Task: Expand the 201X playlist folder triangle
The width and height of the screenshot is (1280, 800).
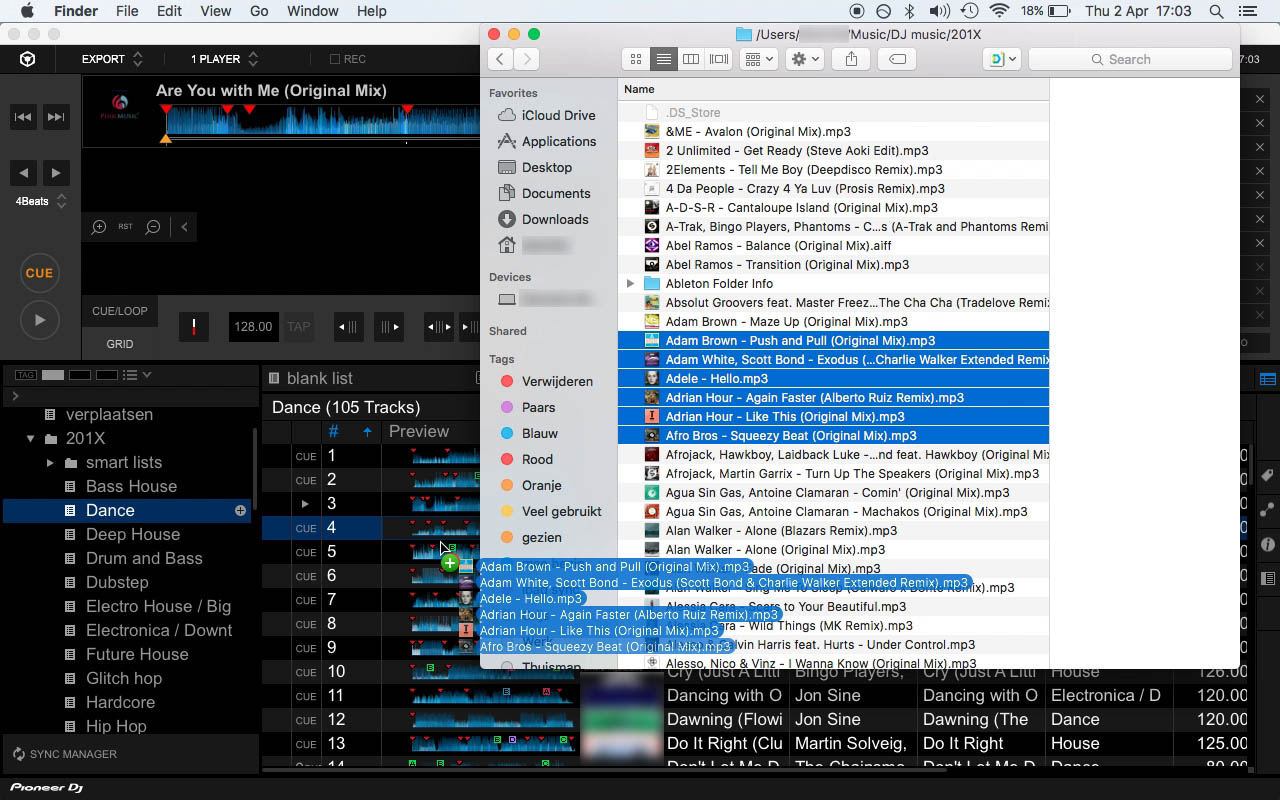Action: click(x=31, y=438)
